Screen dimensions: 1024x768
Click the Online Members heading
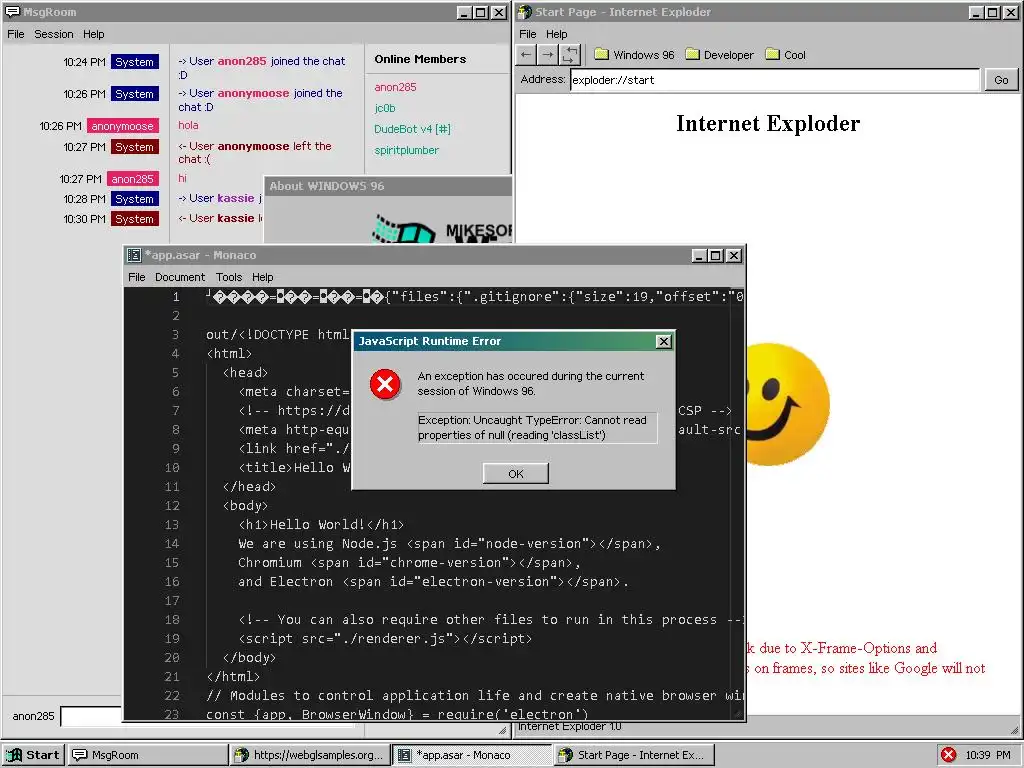[x=420, y=59]
